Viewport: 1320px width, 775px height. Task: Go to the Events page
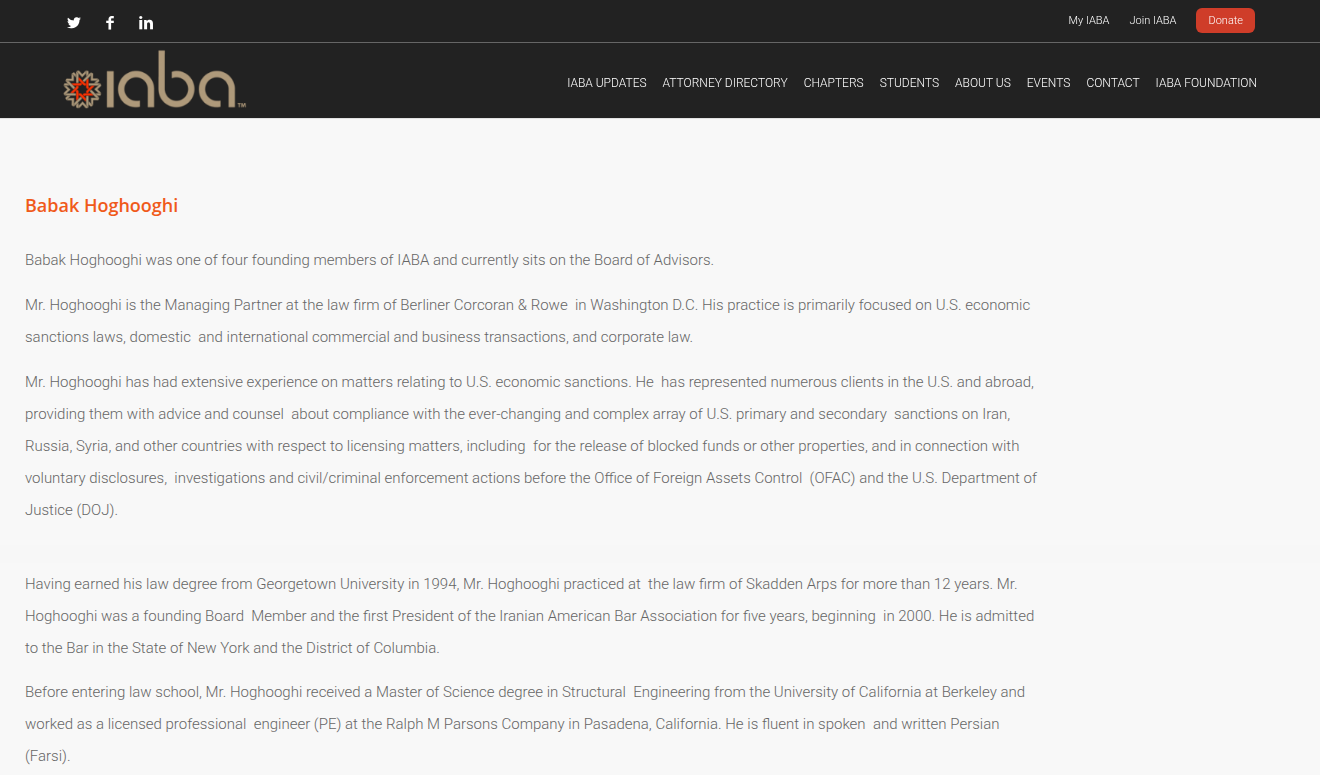click(x=1048, y=83)
